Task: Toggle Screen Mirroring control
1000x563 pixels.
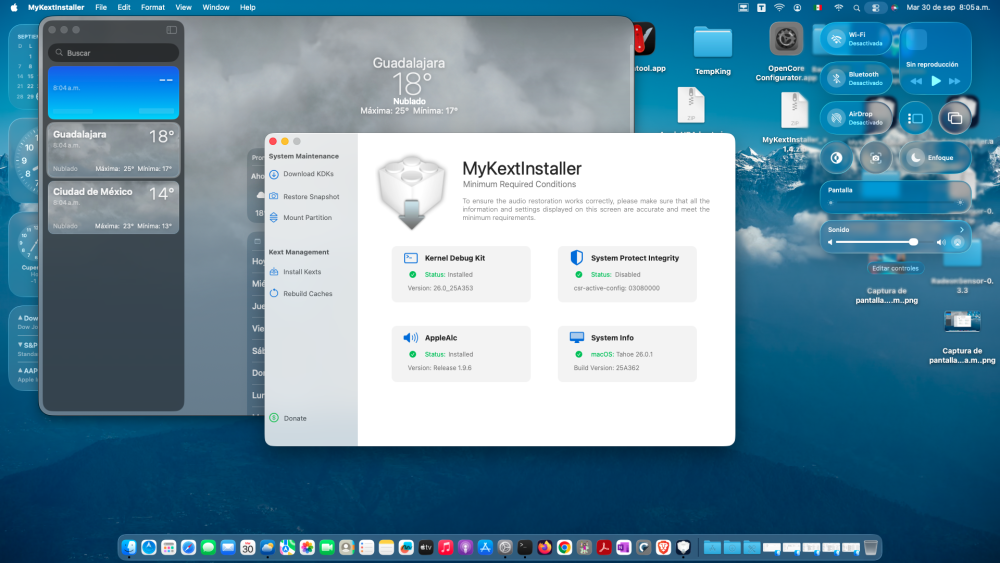Action: [955, 119]
